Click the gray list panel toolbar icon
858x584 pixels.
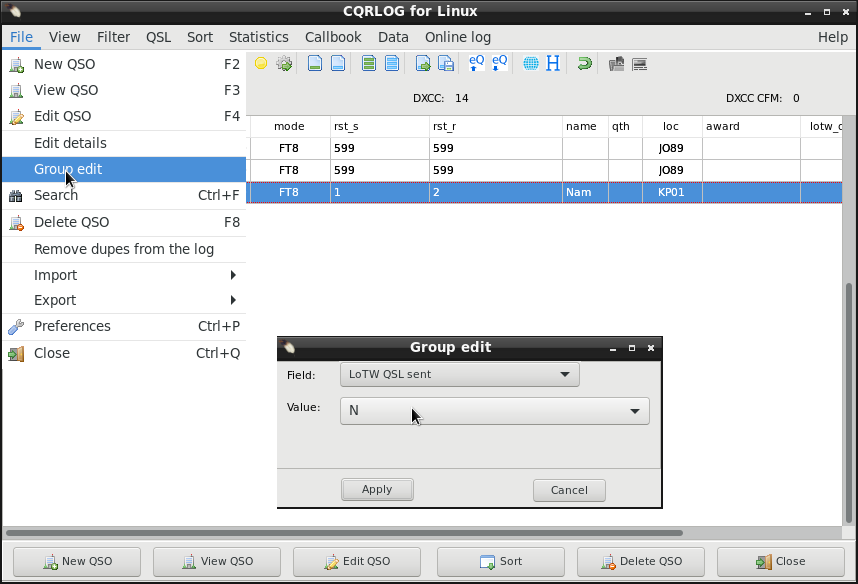[639, 65]
